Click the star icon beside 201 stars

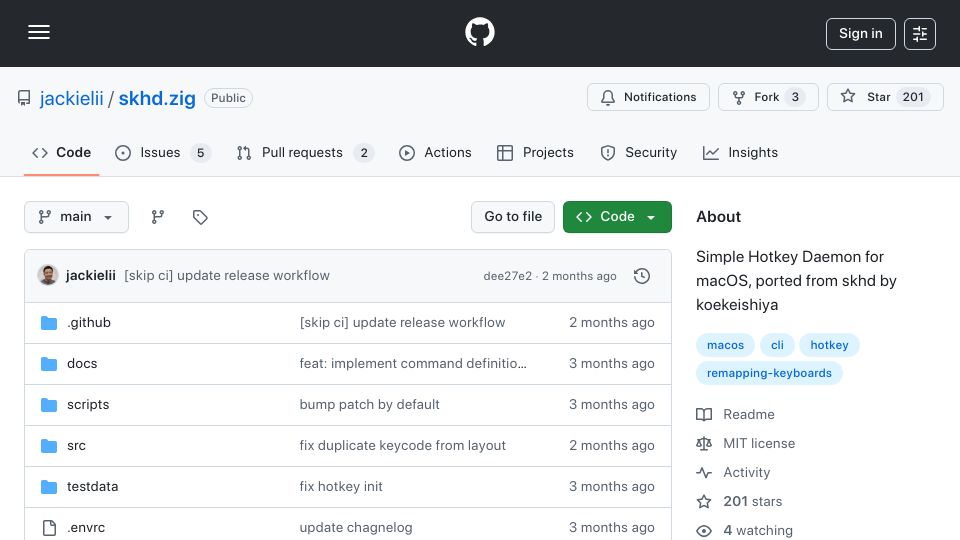tap(704, 501)
